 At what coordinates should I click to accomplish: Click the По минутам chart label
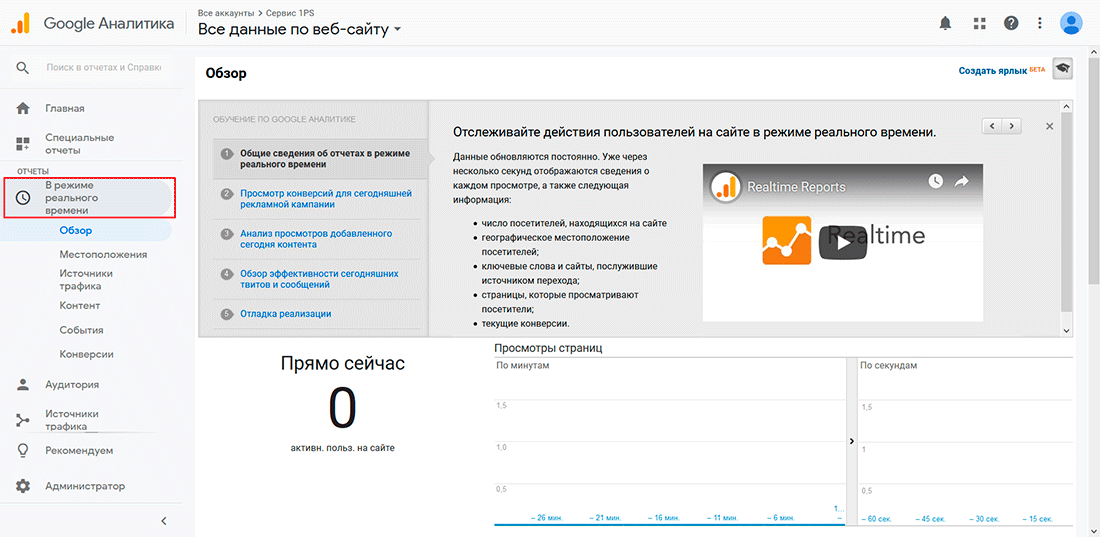(523, 365)
